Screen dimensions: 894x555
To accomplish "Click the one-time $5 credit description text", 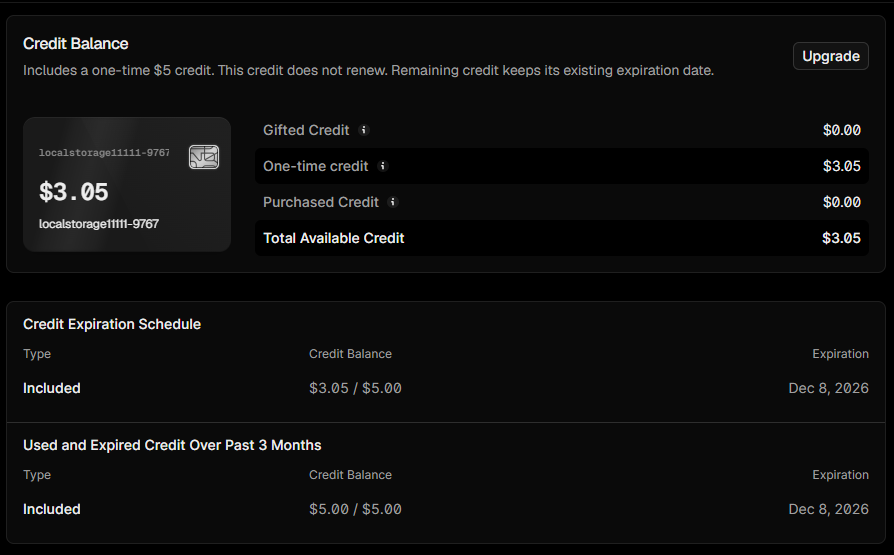I will click(x=368, y=70).
